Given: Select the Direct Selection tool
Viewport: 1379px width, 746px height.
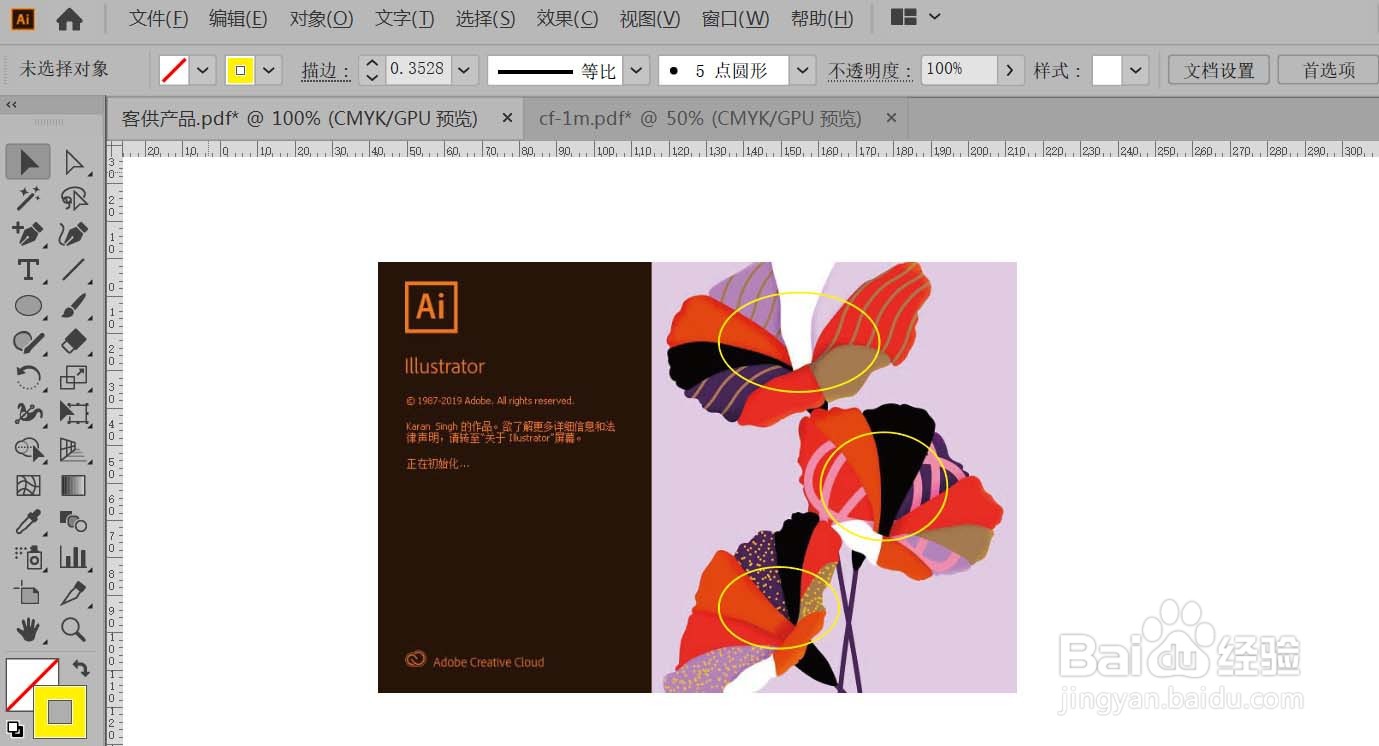Looking at the screenshot, I should [74, 161].
